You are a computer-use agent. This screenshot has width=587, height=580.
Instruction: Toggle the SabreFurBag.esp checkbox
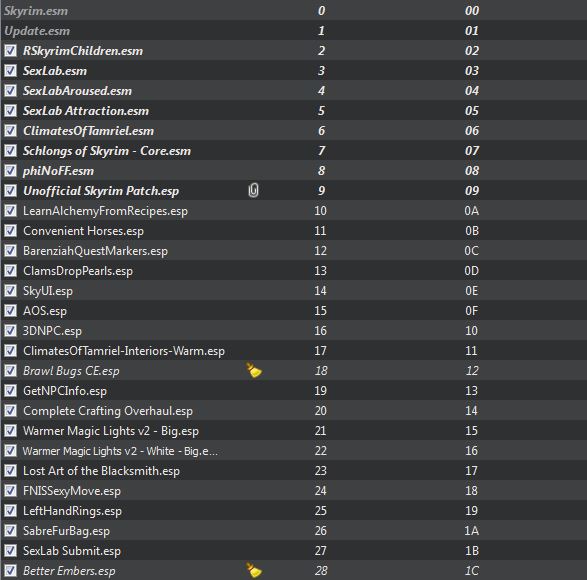[x=10, y=531]
